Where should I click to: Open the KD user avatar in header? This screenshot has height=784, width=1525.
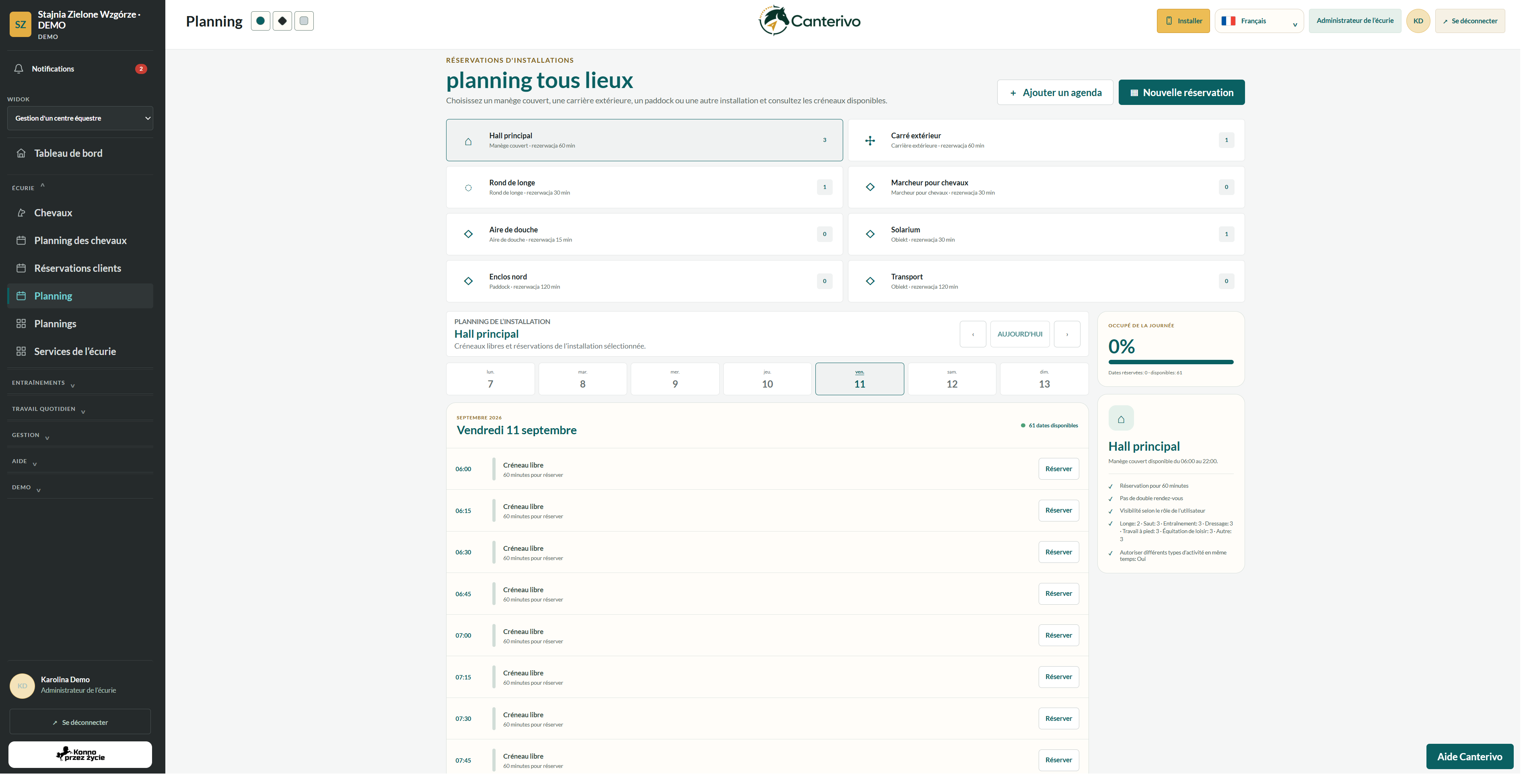click(x=1418, y=21)
